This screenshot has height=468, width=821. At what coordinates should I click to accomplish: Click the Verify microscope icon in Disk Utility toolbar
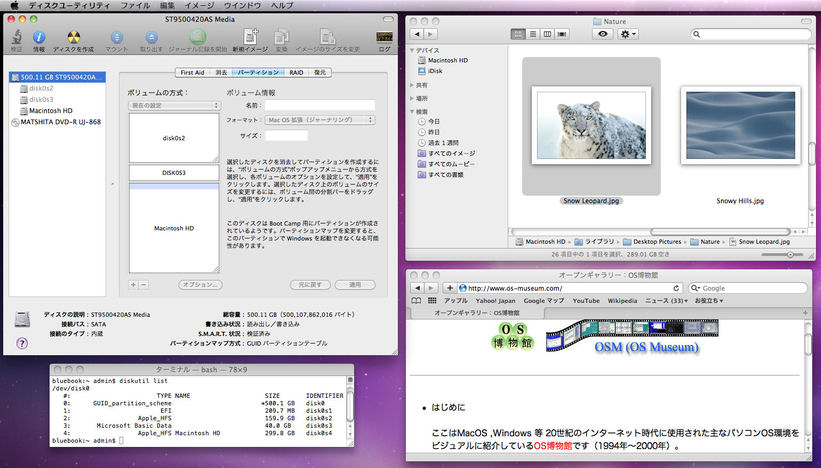(17, 37)
